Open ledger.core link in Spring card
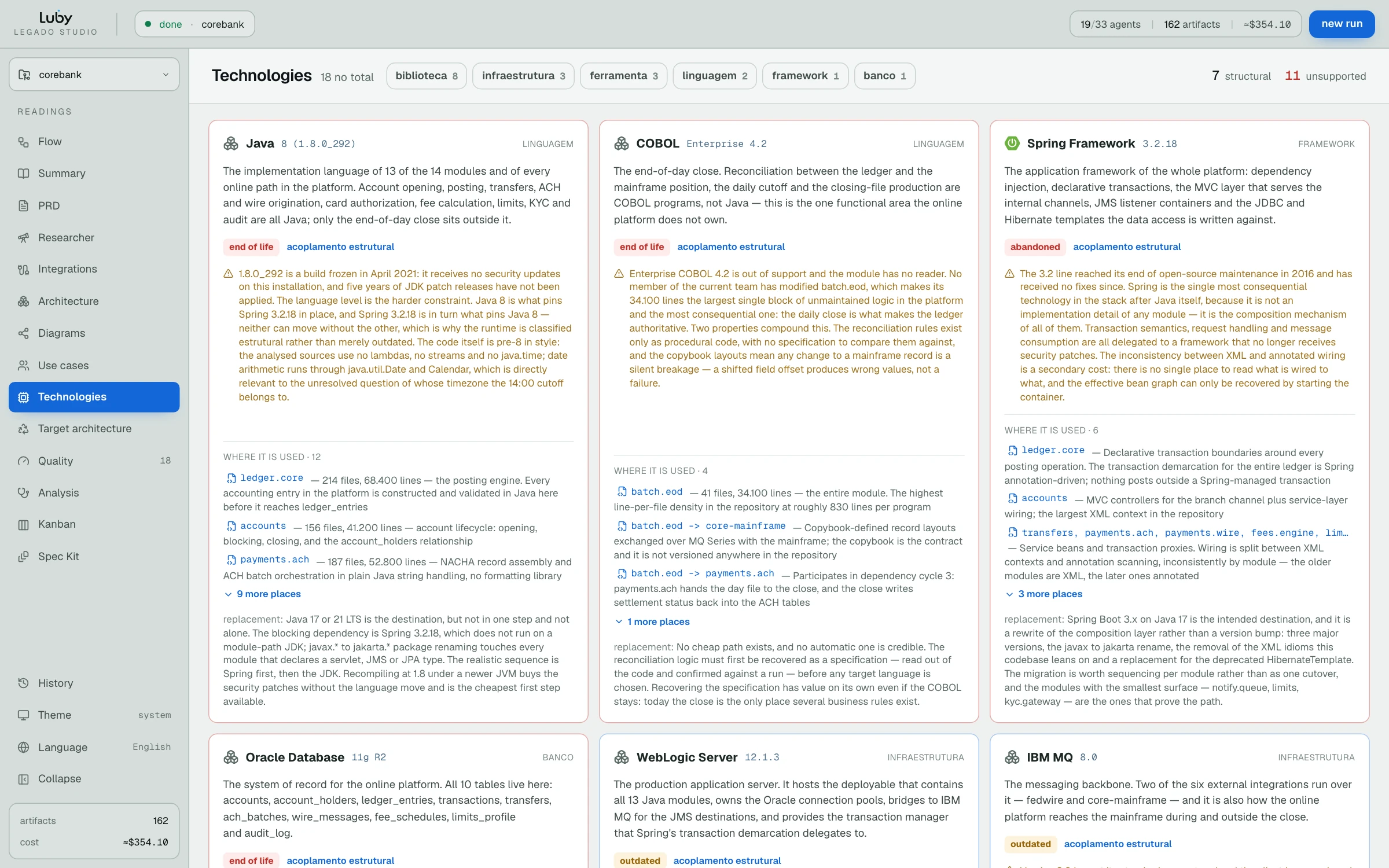 1046,450
